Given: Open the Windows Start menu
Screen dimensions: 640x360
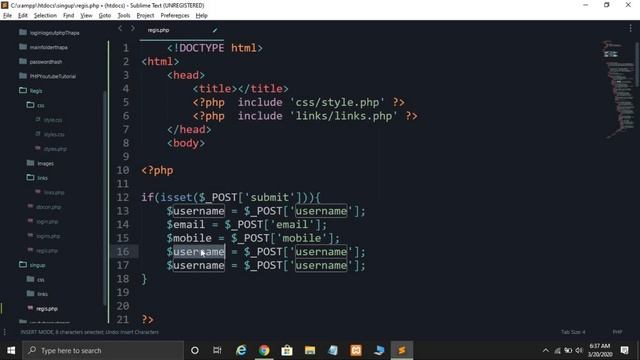Looking at the screenshot, I should pos(11,350).
